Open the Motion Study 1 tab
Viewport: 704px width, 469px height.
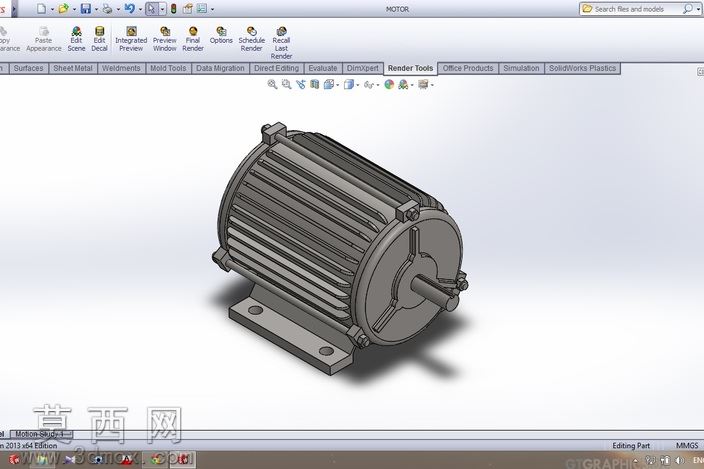pos(40,434)
